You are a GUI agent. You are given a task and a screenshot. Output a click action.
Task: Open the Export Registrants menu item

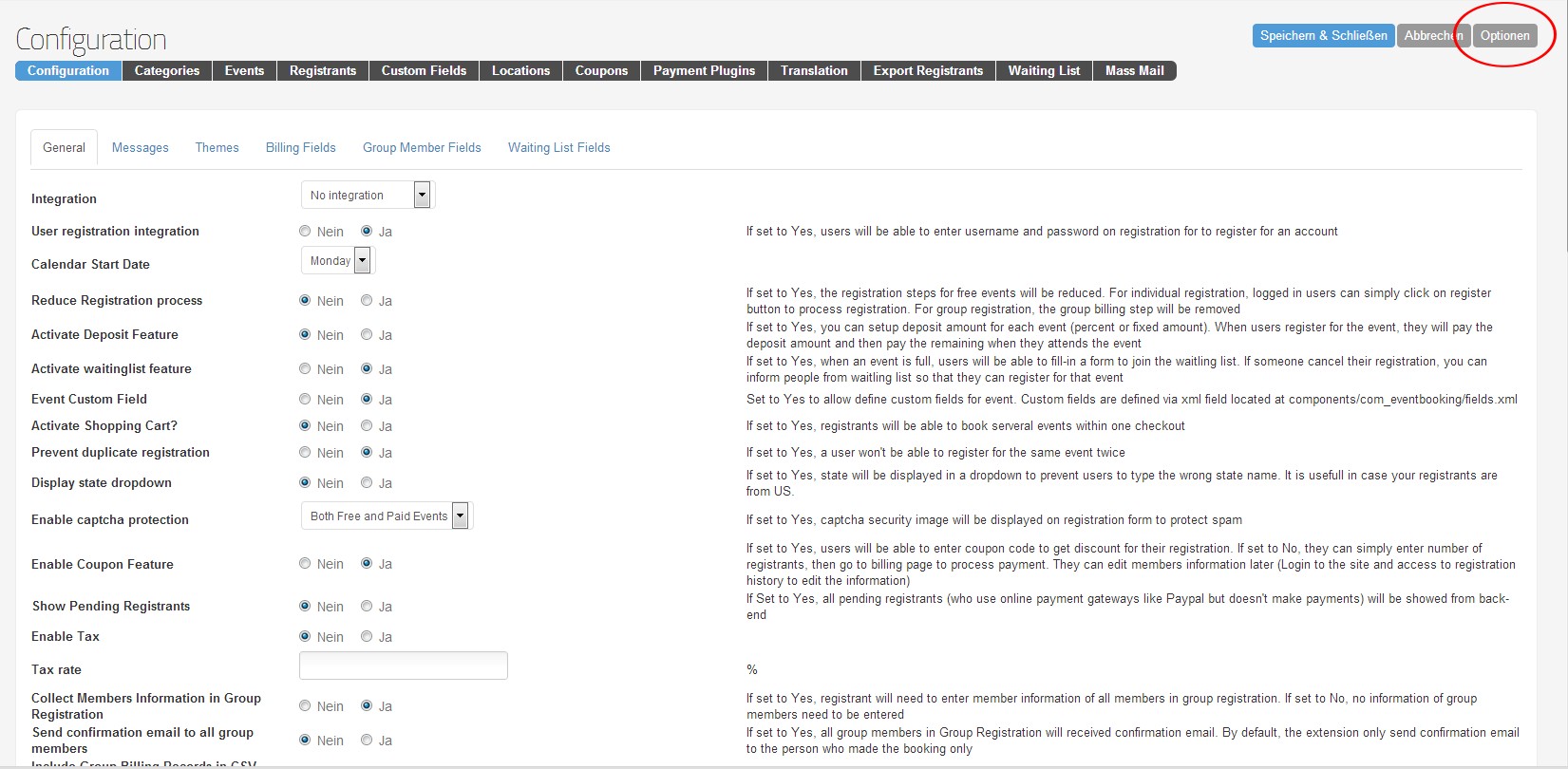coord(928,70)
